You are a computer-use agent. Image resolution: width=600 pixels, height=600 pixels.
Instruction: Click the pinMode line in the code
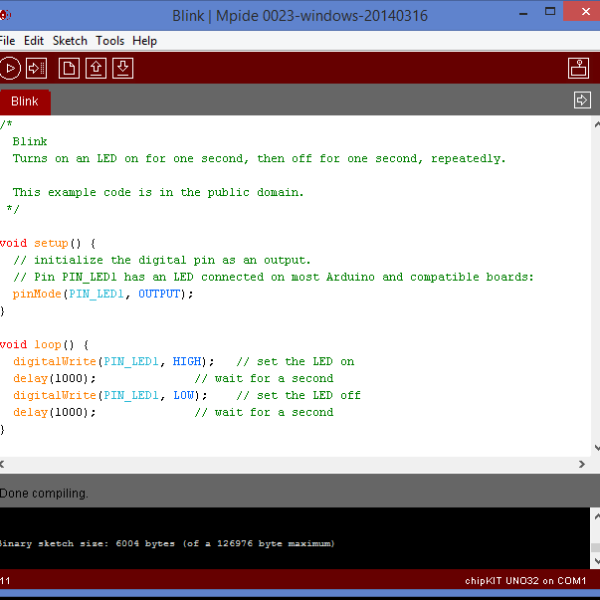102,294
